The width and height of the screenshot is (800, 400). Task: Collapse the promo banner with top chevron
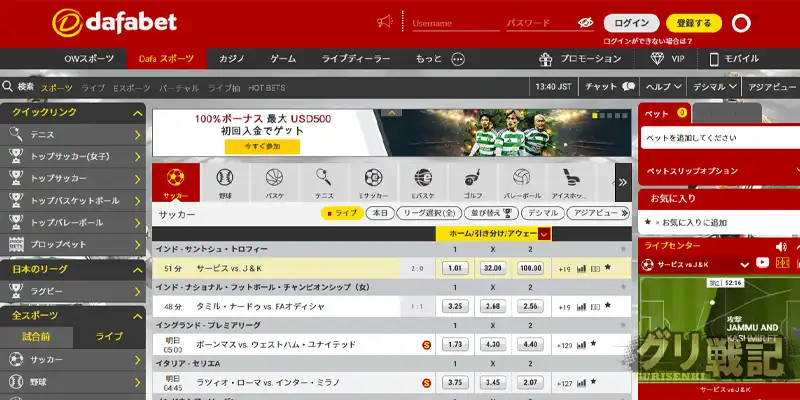[x=391, y=113]
